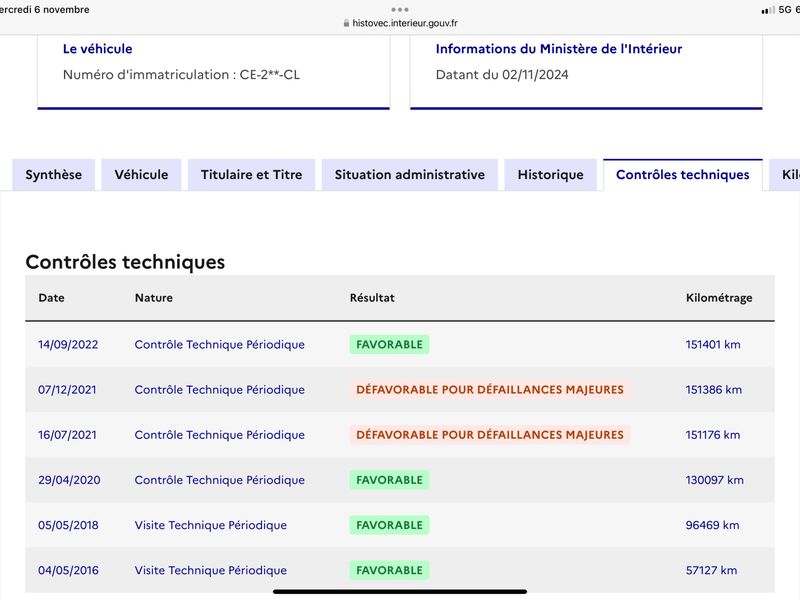Click the 'Le véhicule' heading
The width and height of the screenshot is (800, 600).
97,48
